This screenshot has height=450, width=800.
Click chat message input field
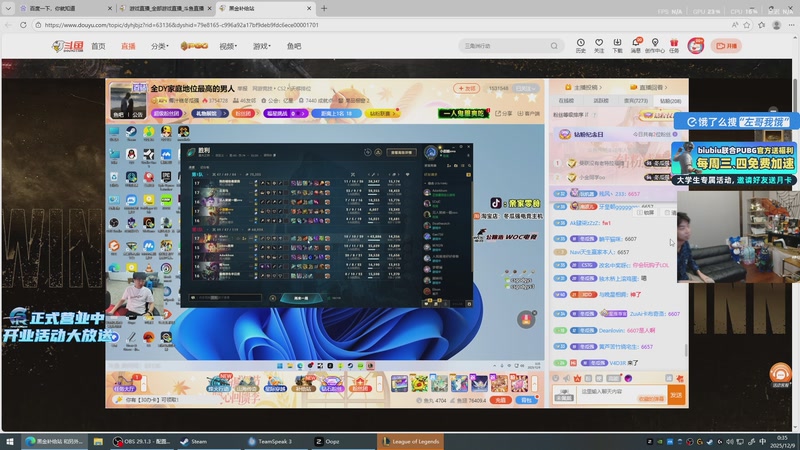click(x=621, y=394)
